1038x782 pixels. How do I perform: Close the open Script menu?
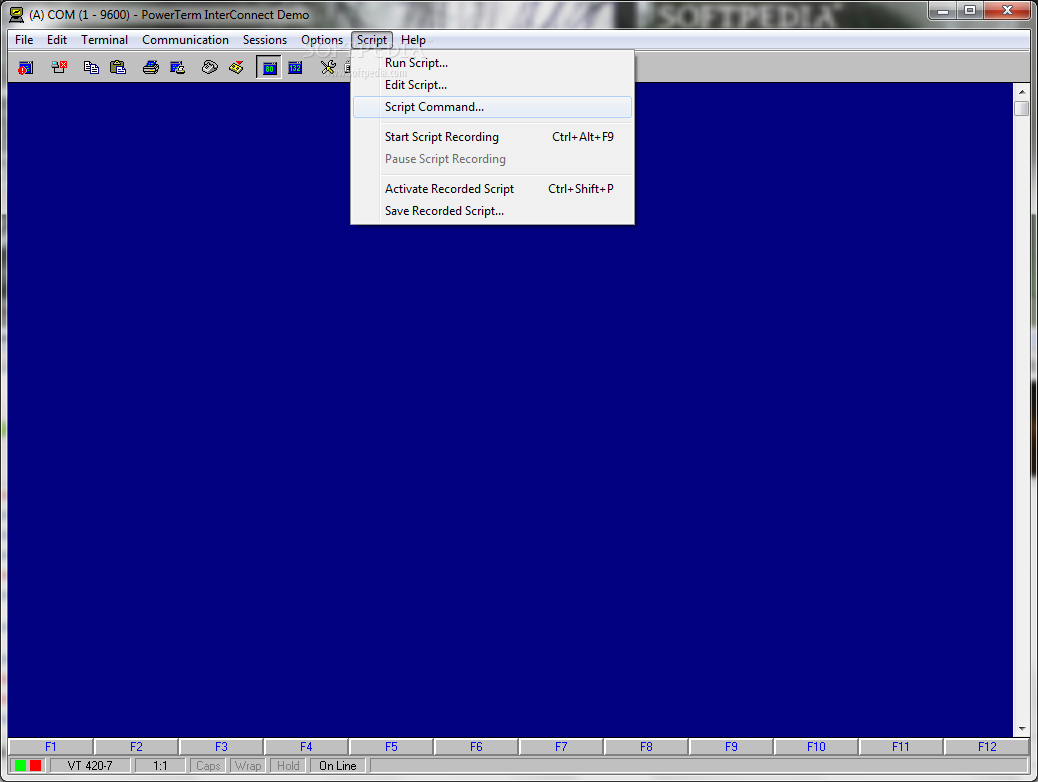click(372, 40)
